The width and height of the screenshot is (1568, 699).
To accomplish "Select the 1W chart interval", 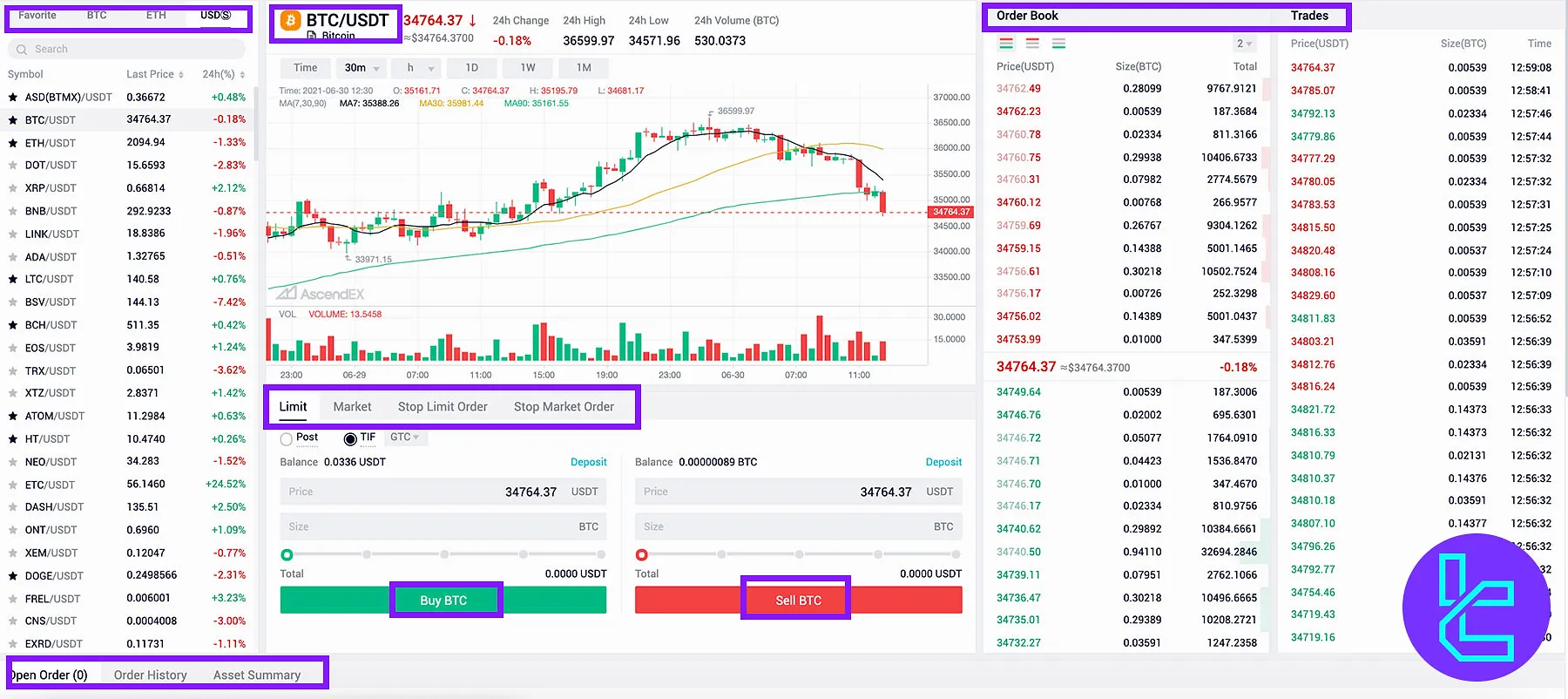I will pyautogui.click(x=528, y=68).
